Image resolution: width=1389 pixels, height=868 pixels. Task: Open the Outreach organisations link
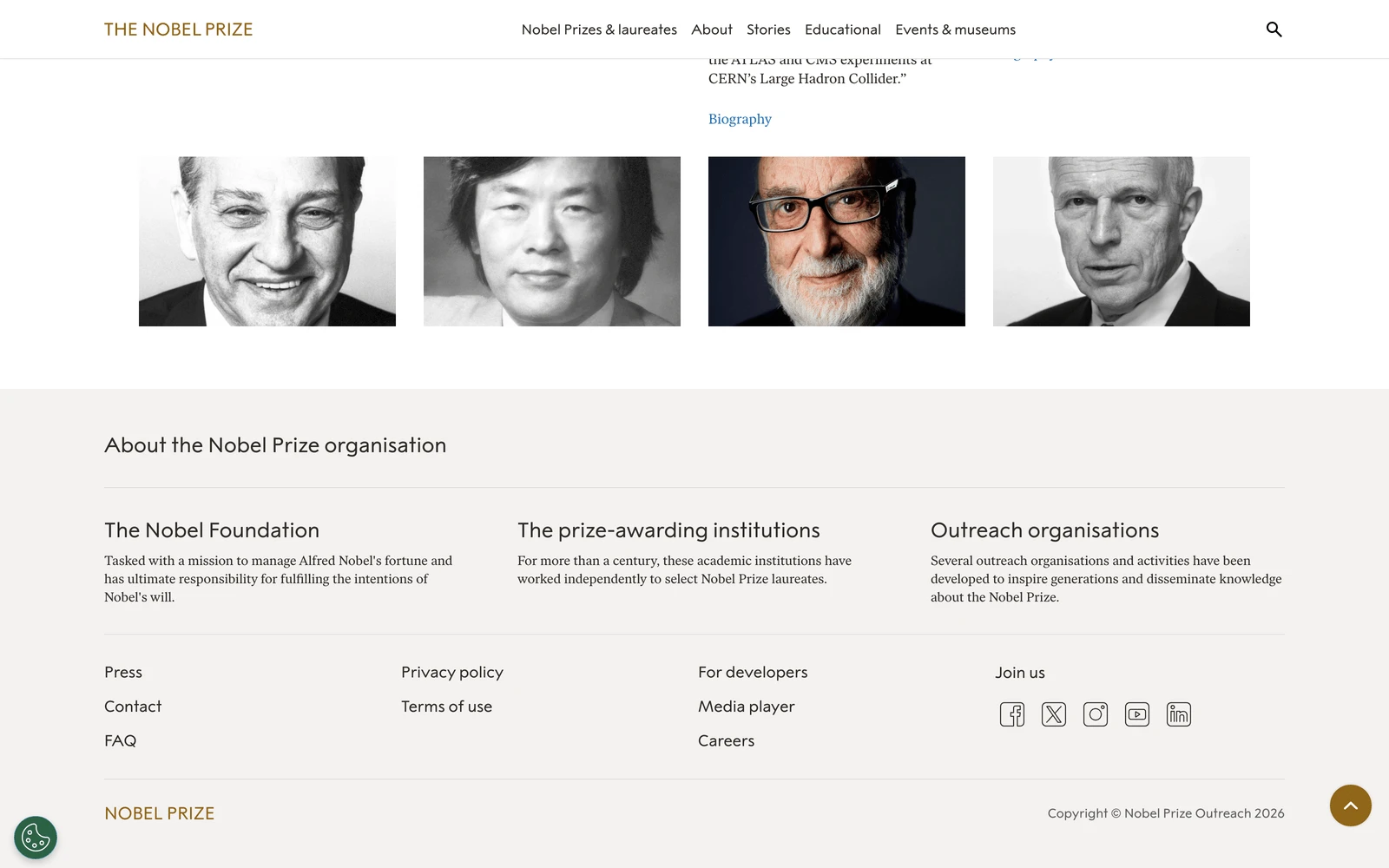[x=1044, y=530]
